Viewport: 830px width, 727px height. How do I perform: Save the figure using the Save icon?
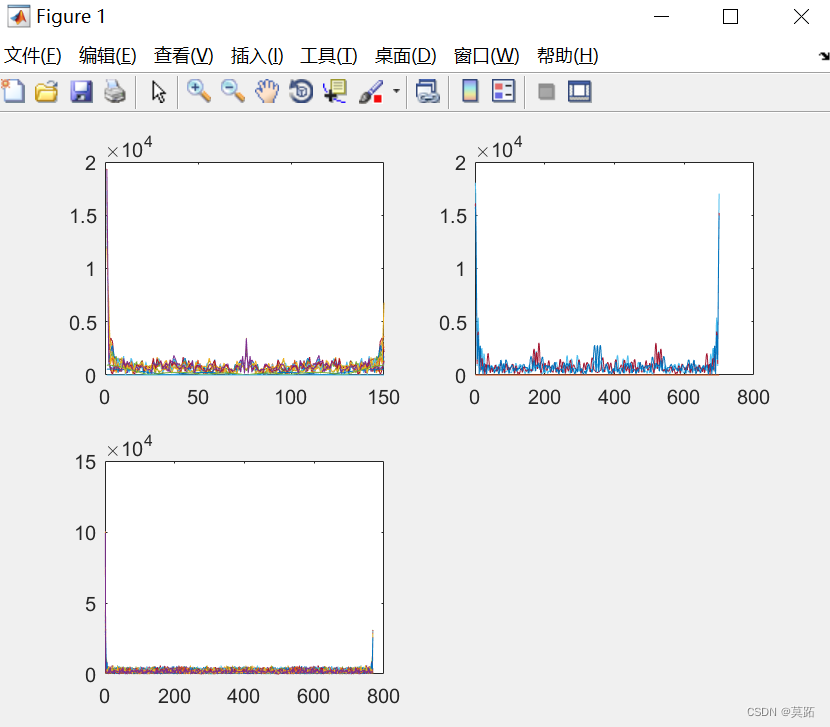[x=80, y=91]
